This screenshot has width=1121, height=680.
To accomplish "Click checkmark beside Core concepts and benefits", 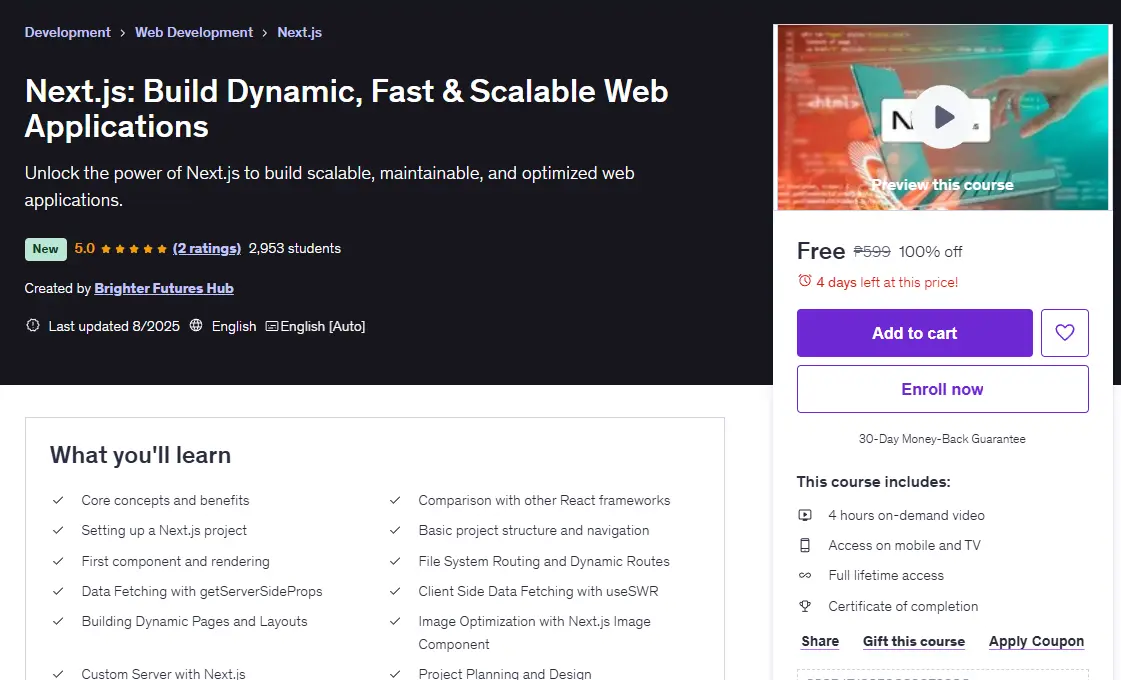I will tap(59, 500).
